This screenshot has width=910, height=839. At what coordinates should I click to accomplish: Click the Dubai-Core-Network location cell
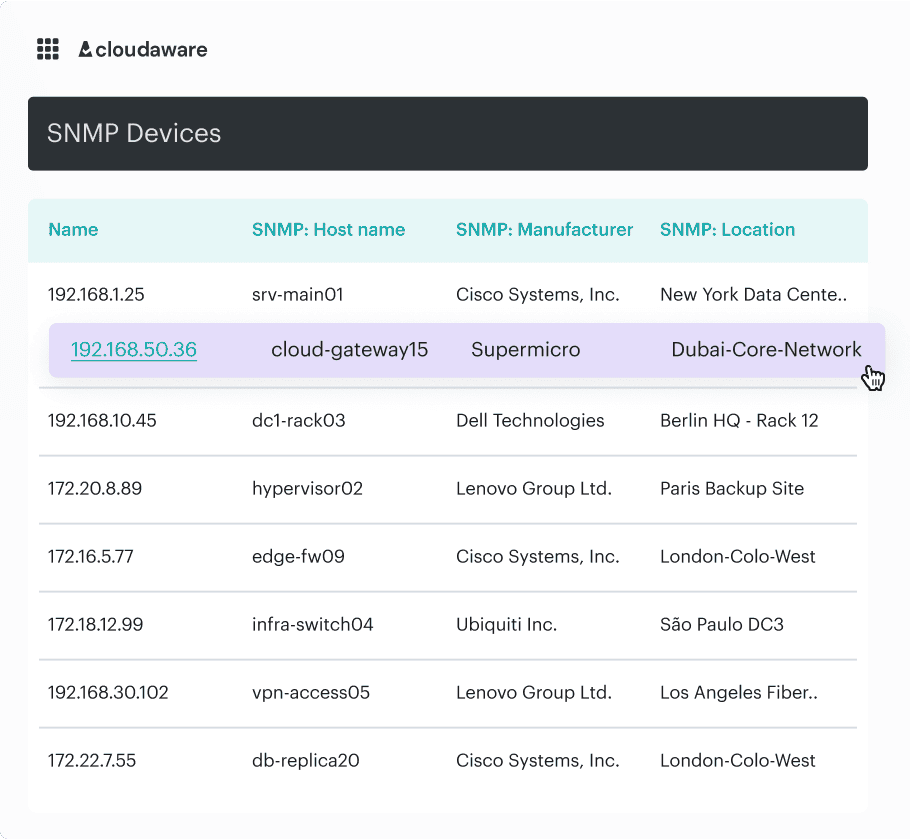(766, 349)
